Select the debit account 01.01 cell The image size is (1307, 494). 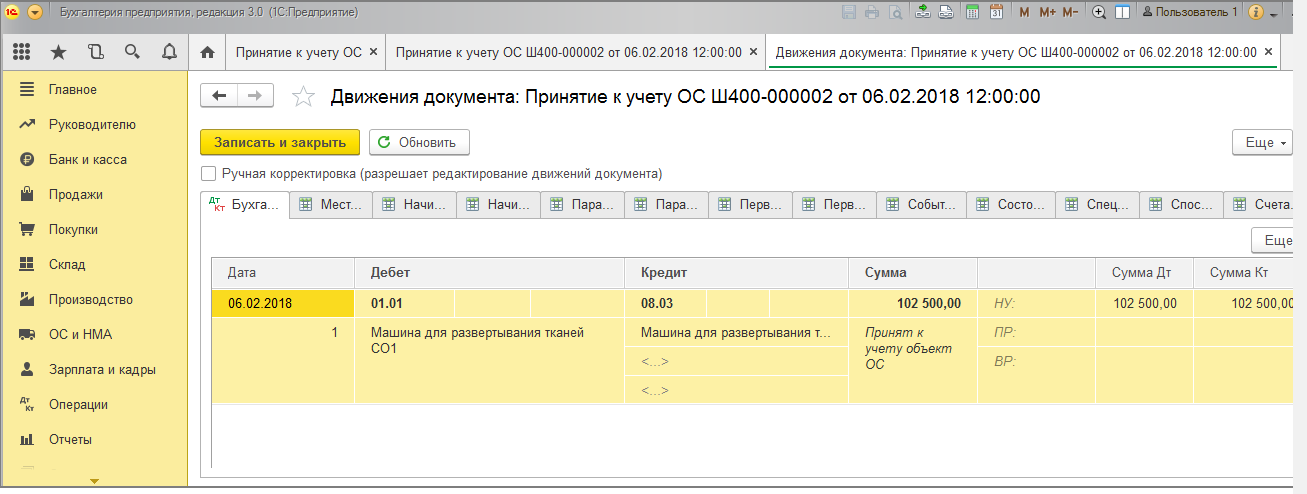click(x=405, y=304)
